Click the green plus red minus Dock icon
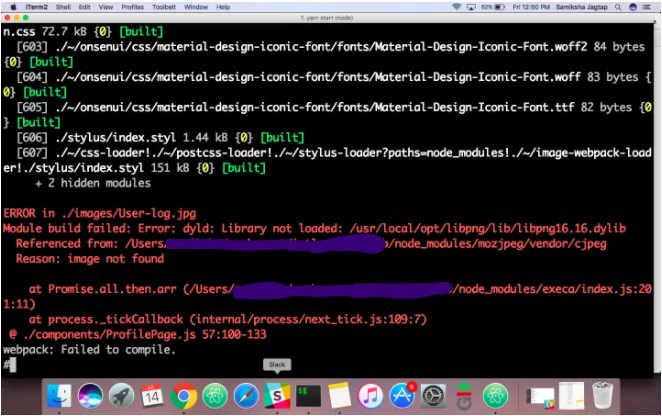The image size is (662, 416). (464, 396)
